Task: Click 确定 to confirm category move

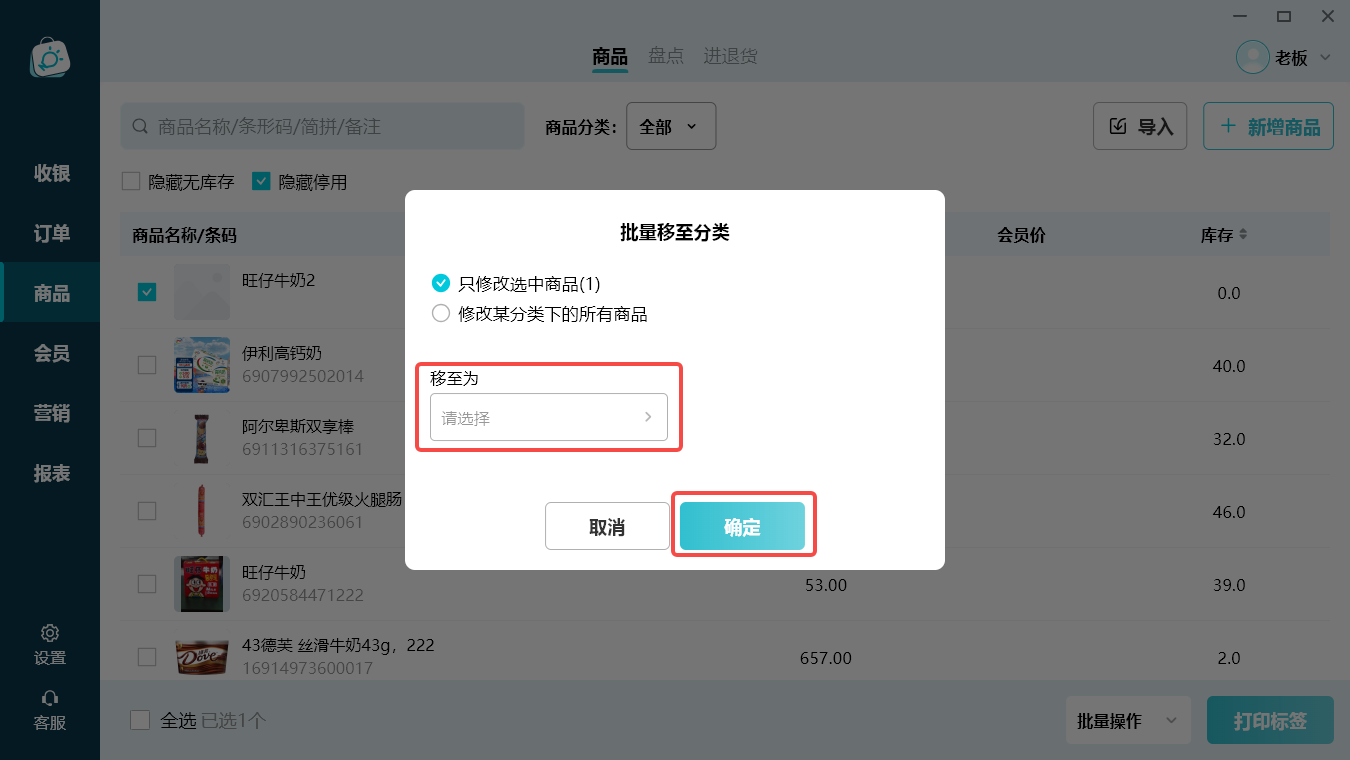Action: tap(742, 526)
